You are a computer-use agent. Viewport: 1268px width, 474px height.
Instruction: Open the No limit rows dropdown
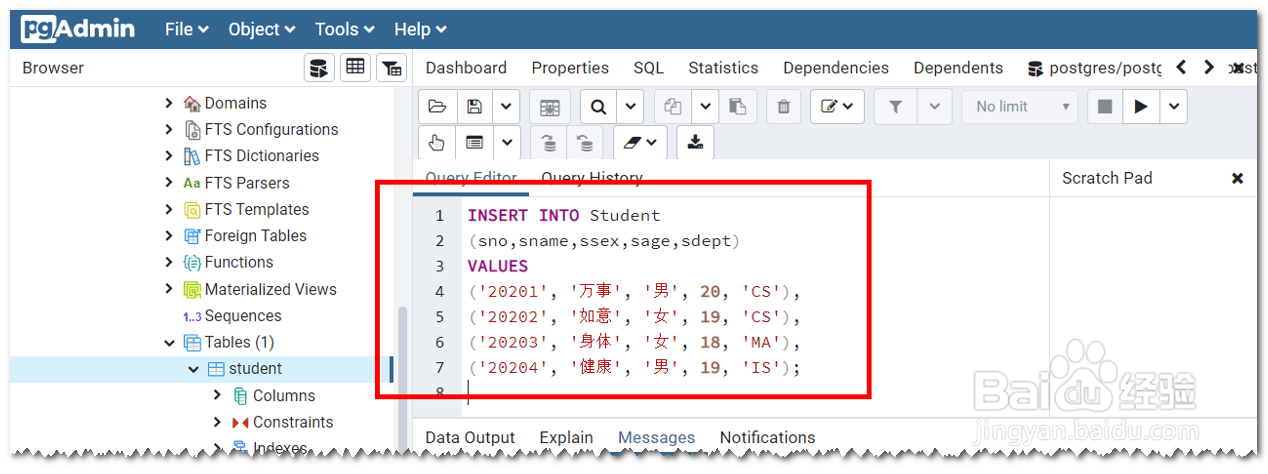pos(1019,107)
